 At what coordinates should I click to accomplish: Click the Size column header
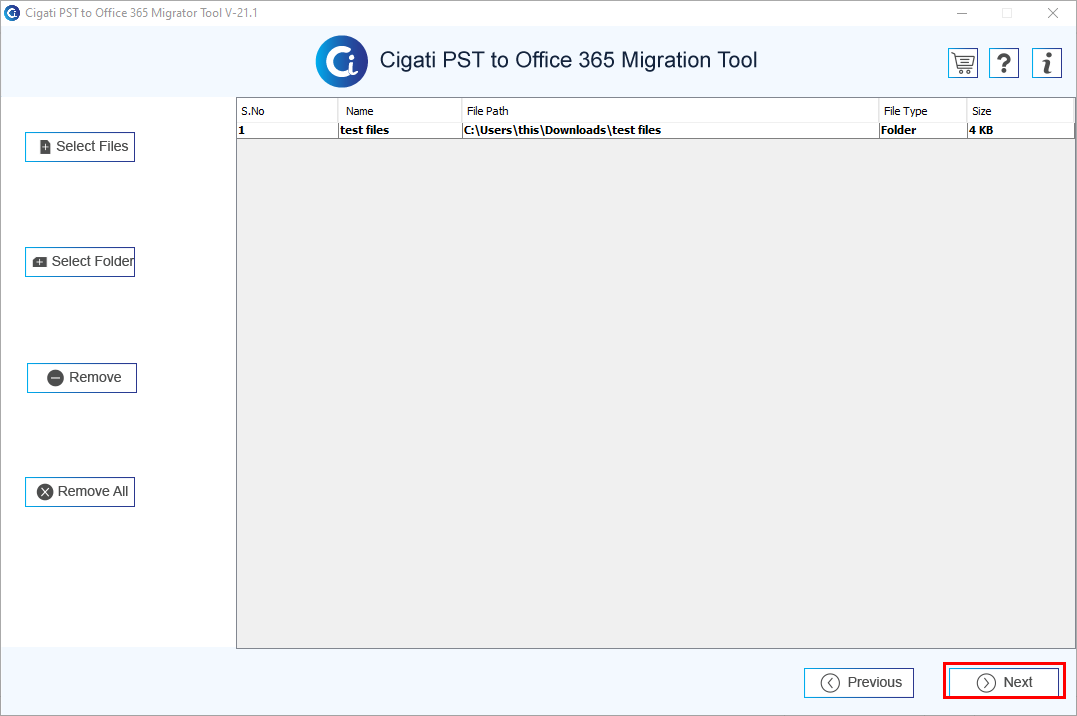pyautogui.click(x=1020, y=111)
